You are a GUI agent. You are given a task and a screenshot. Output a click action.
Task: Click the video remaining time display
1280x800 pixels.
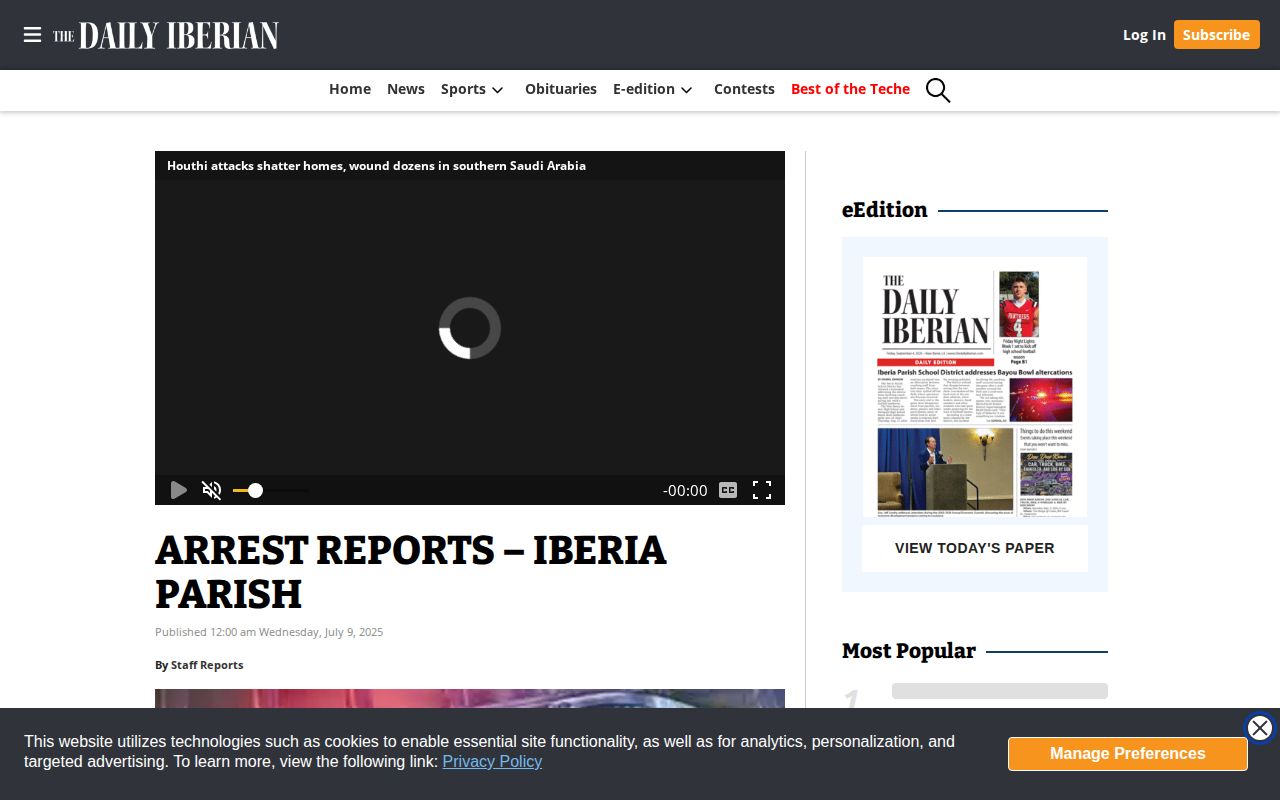685,491
